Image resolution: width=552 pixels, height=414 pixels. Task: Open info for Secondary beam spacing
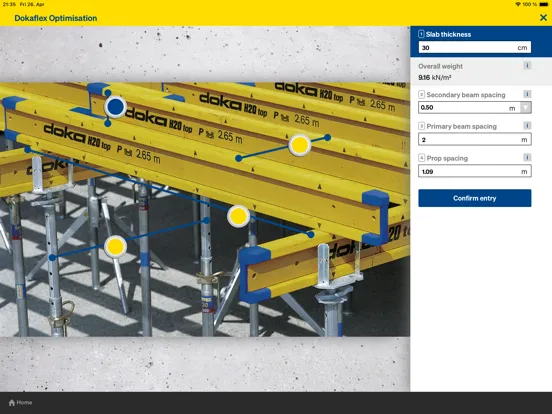tap(527, 94)
